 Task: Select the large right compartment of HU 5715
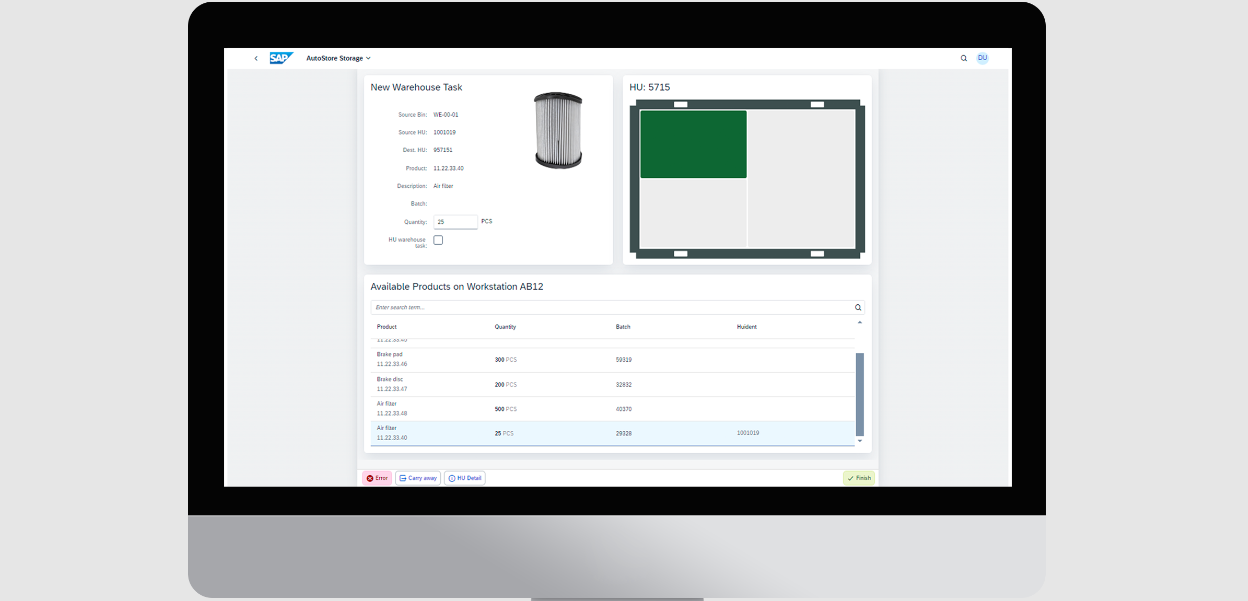coord(802,178)
